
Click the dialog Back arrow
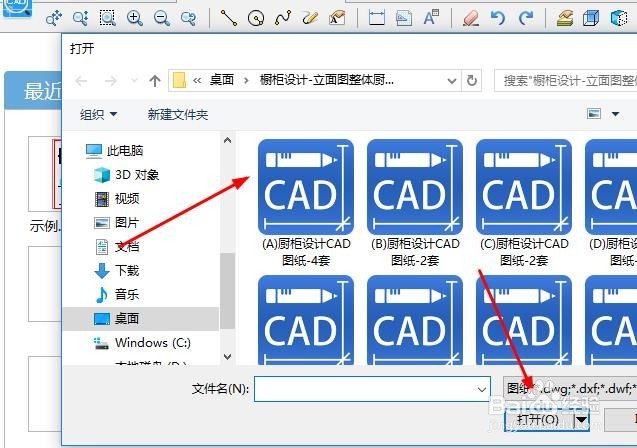click(x=81, y=81)
